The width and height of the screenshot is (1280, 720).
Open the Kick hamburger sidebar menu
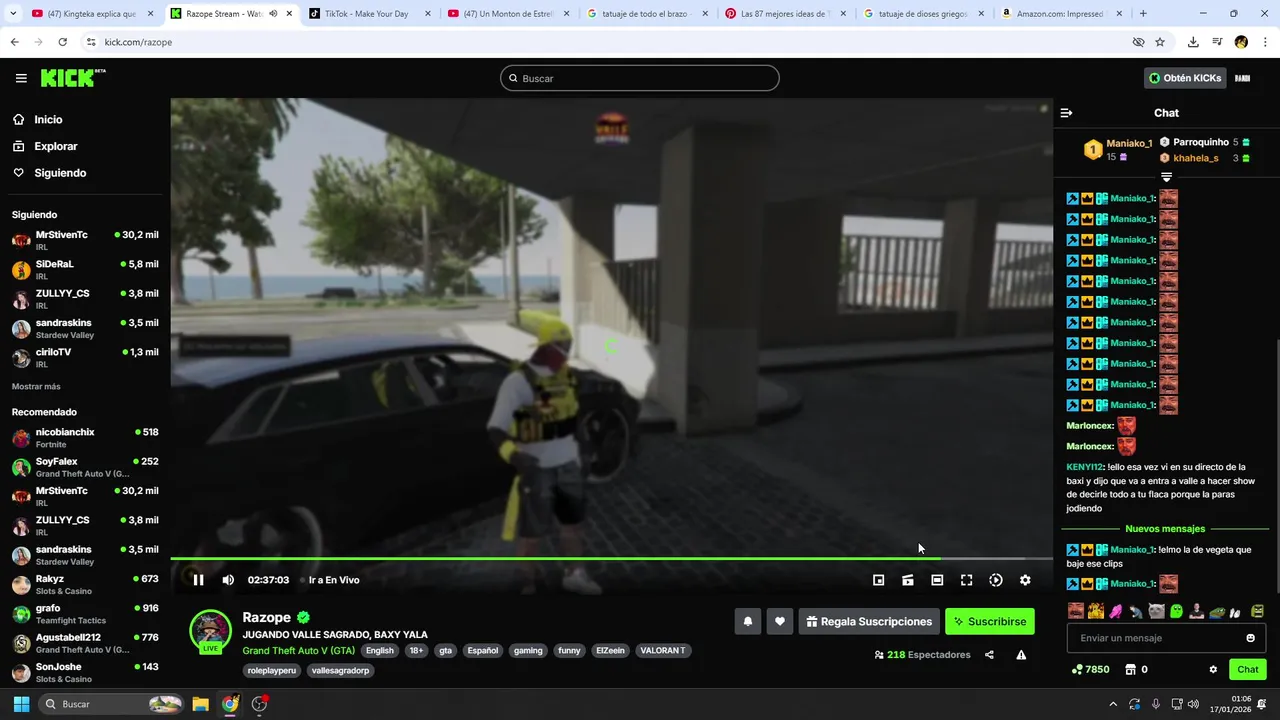21,78
